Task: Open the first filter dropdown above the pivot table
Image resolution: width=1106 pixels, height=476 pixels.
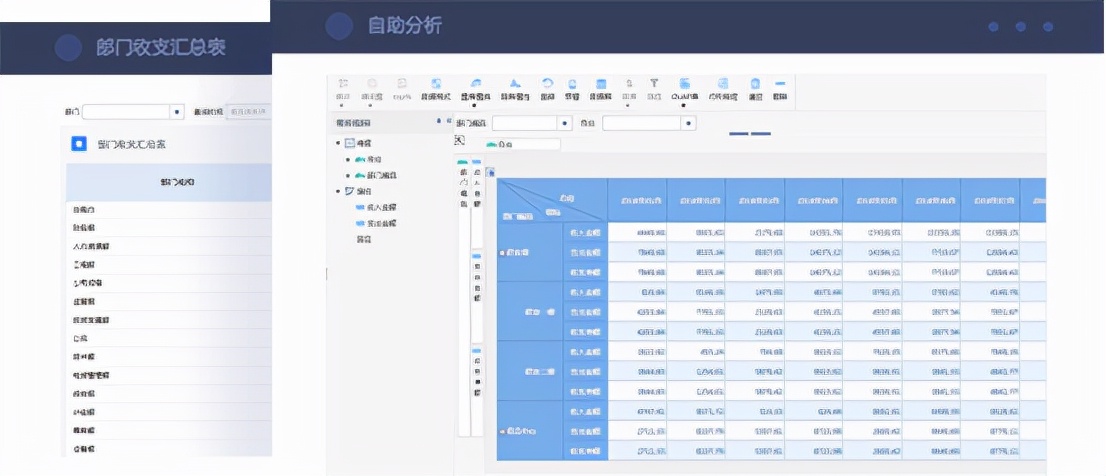Action: tap(532, 123)
